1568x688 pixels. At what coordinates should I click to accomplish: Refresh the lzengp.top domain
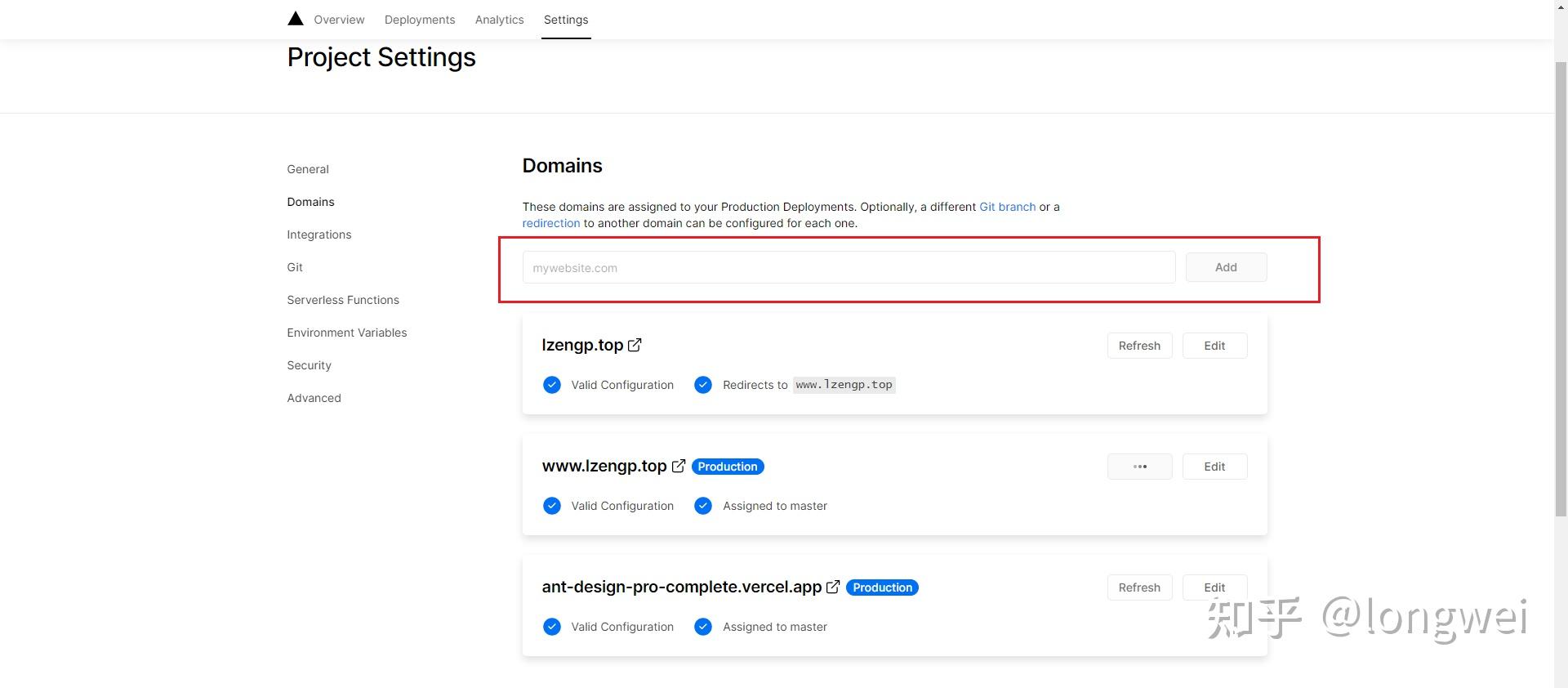coord(1139,346)
